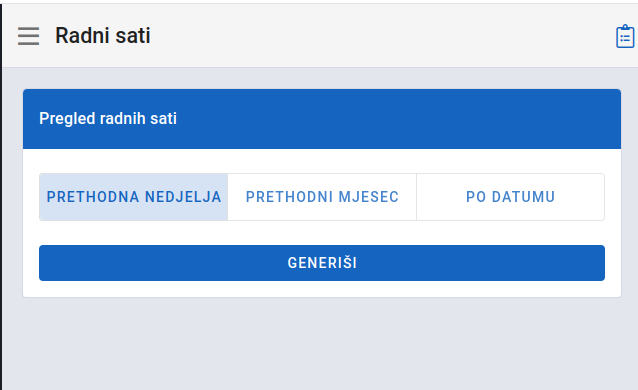Viewport: 638px width, 390px height.
Task: Tap the blue checklist clipboard icon
Action: [x=625, y=37]
